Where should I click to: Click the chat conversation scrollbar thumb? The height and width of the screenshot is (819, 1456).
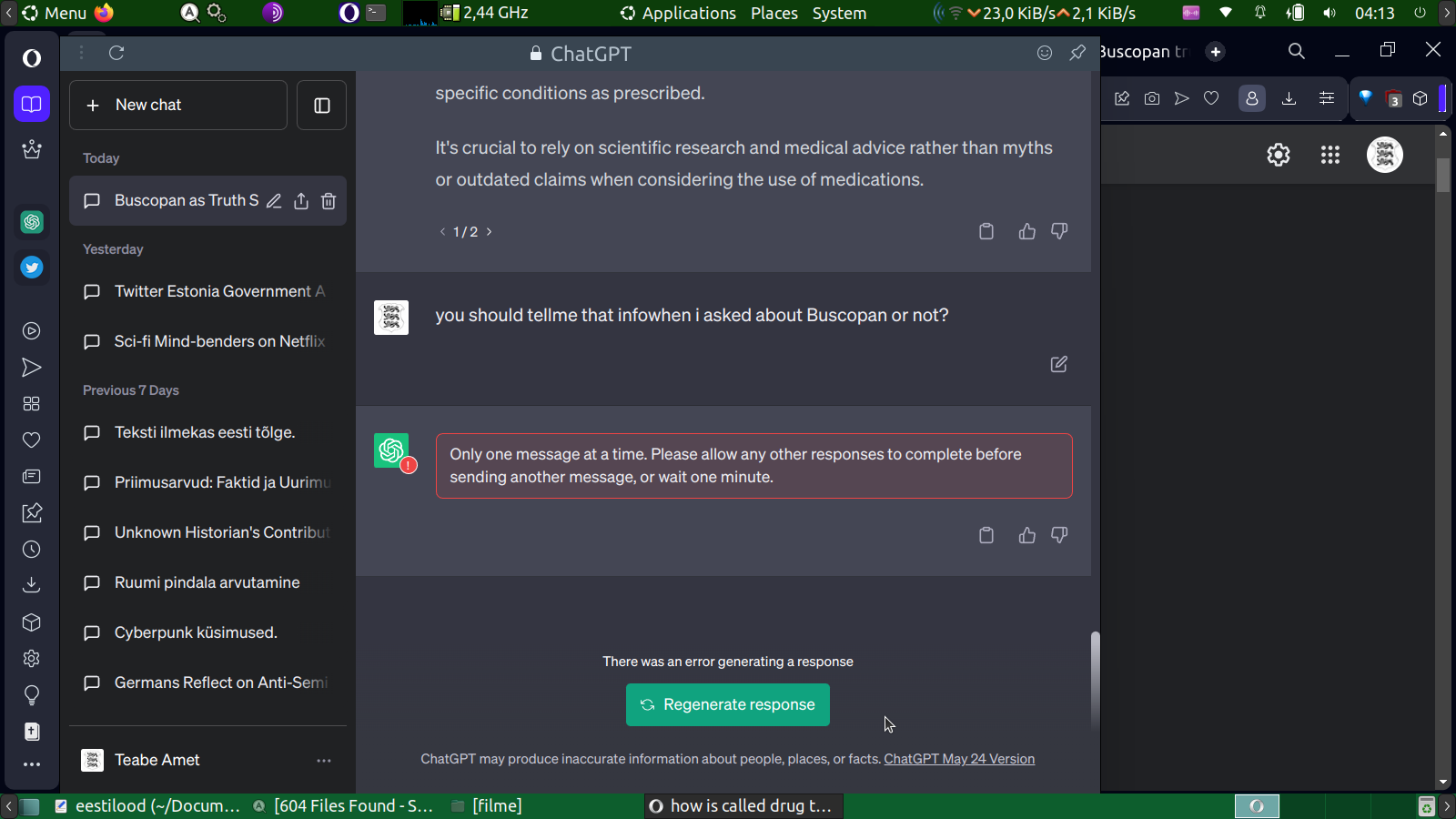click(x=1096, y=681)
